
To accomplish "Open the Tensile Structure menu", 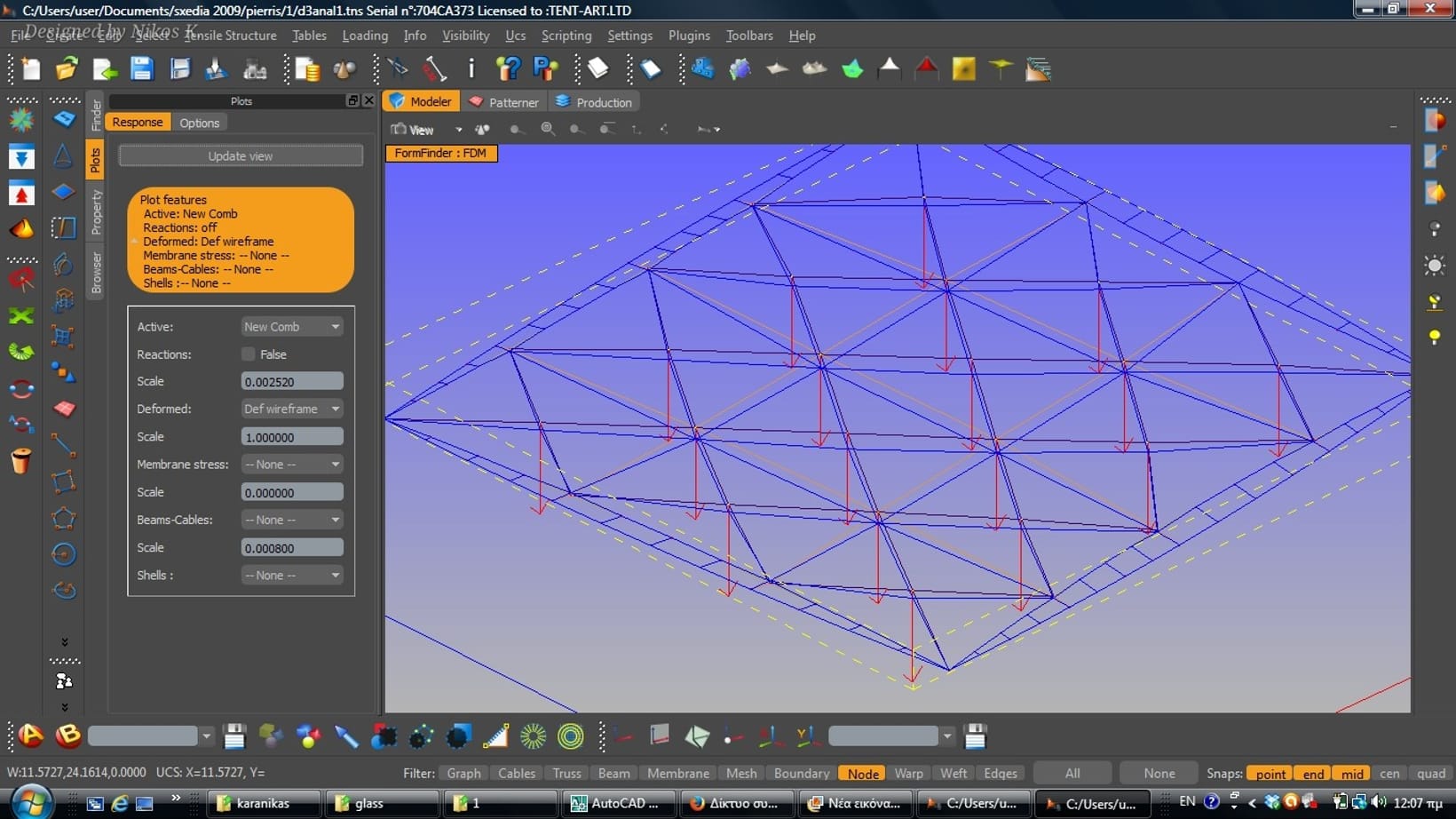I will point(230,36).
